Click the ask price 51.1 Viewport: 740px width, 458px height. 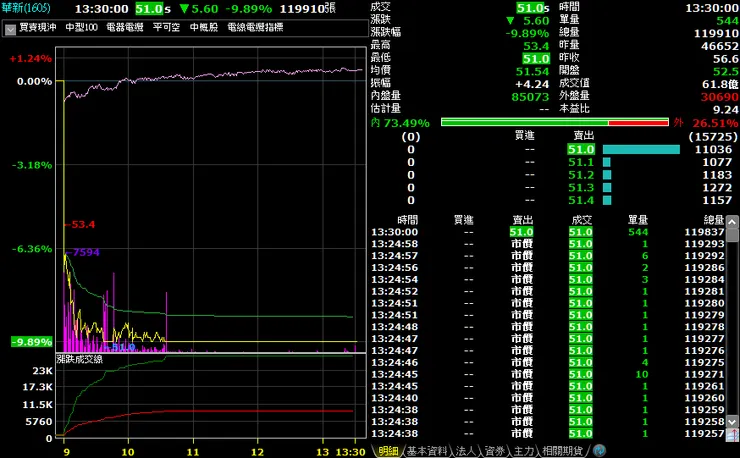[x=581, y=162]
